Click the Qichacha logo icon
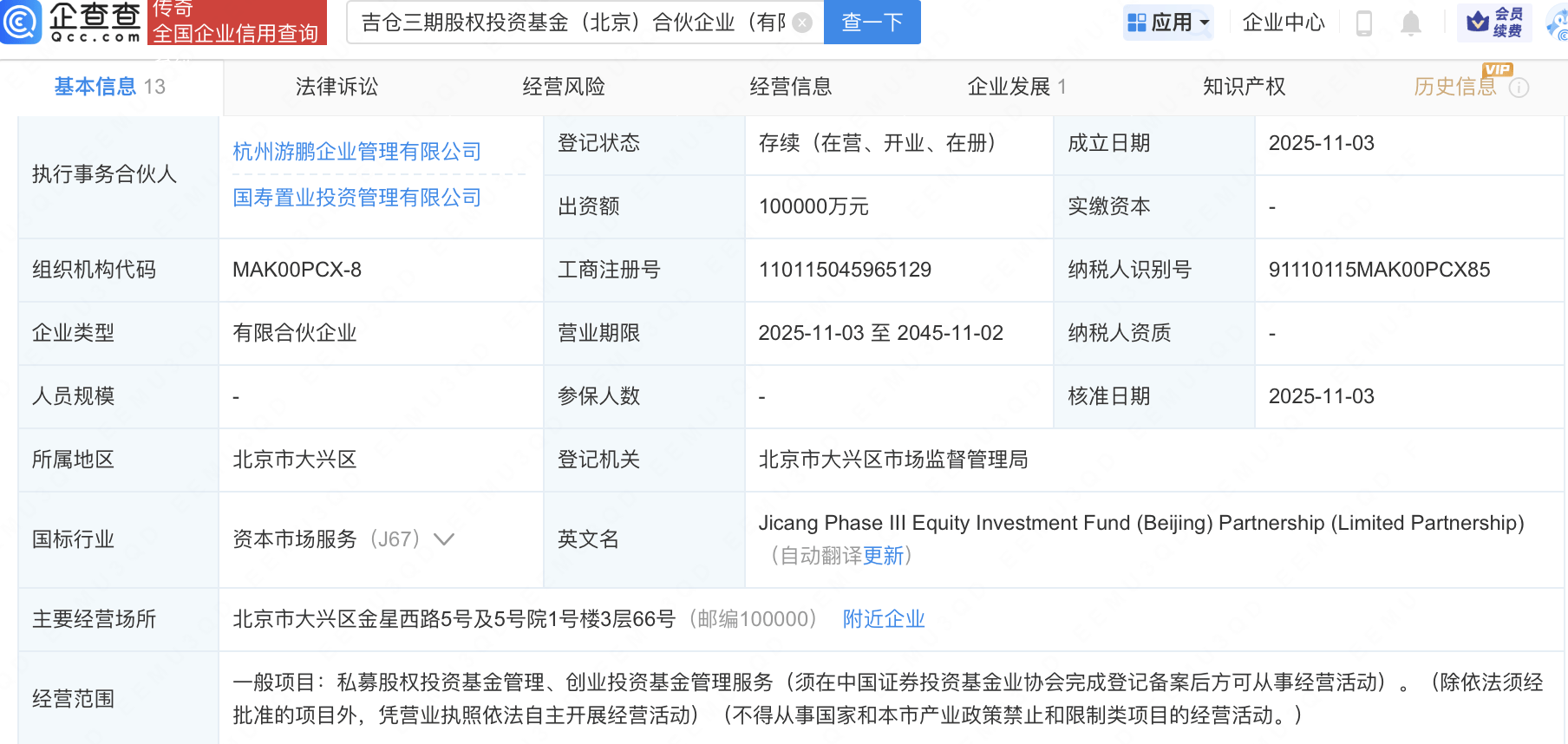The image size is (1568, 744). [21, 22]
